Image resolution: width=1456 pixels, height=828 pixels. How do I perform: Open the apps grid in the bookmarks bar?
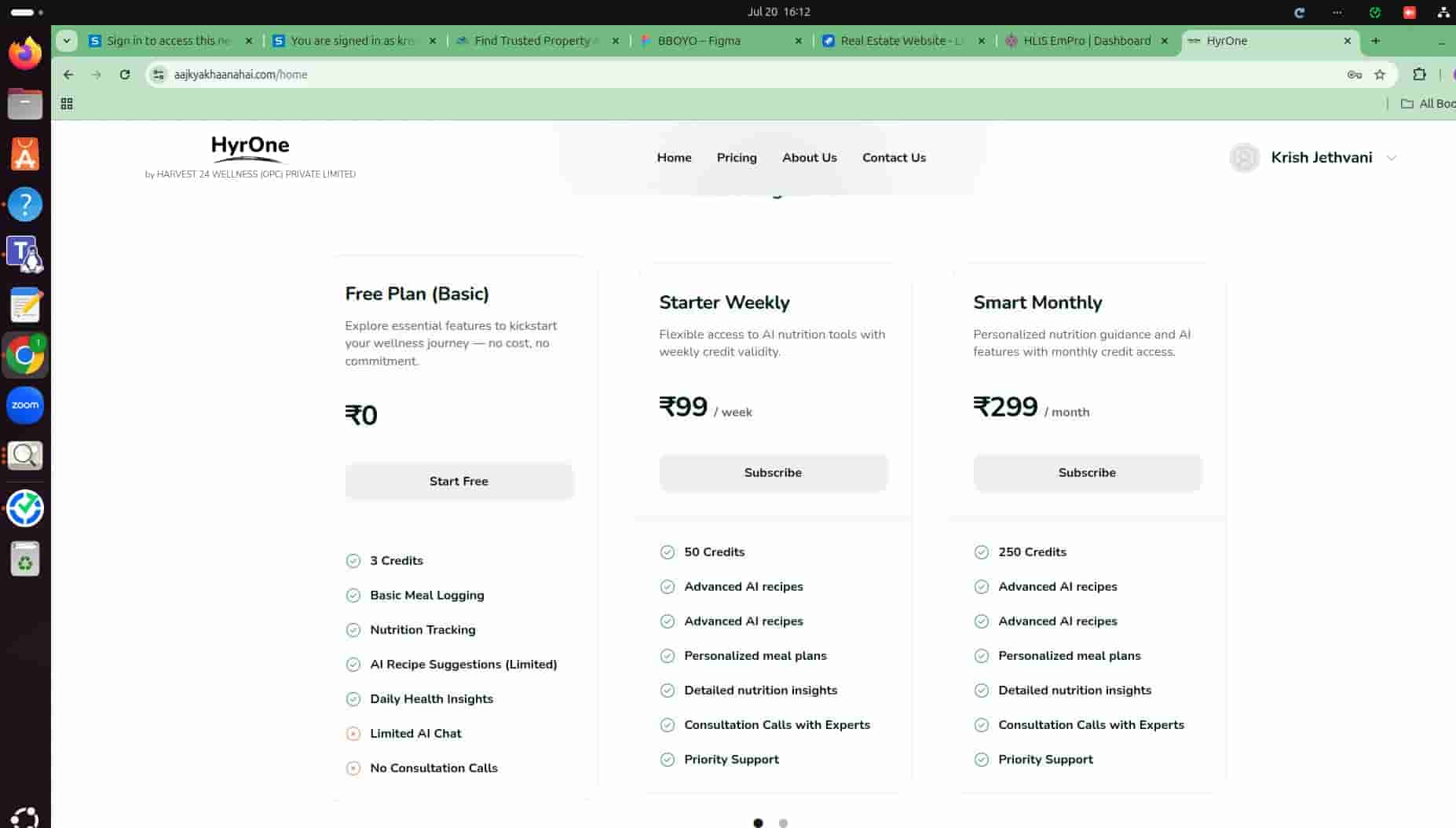pos(67,104)
